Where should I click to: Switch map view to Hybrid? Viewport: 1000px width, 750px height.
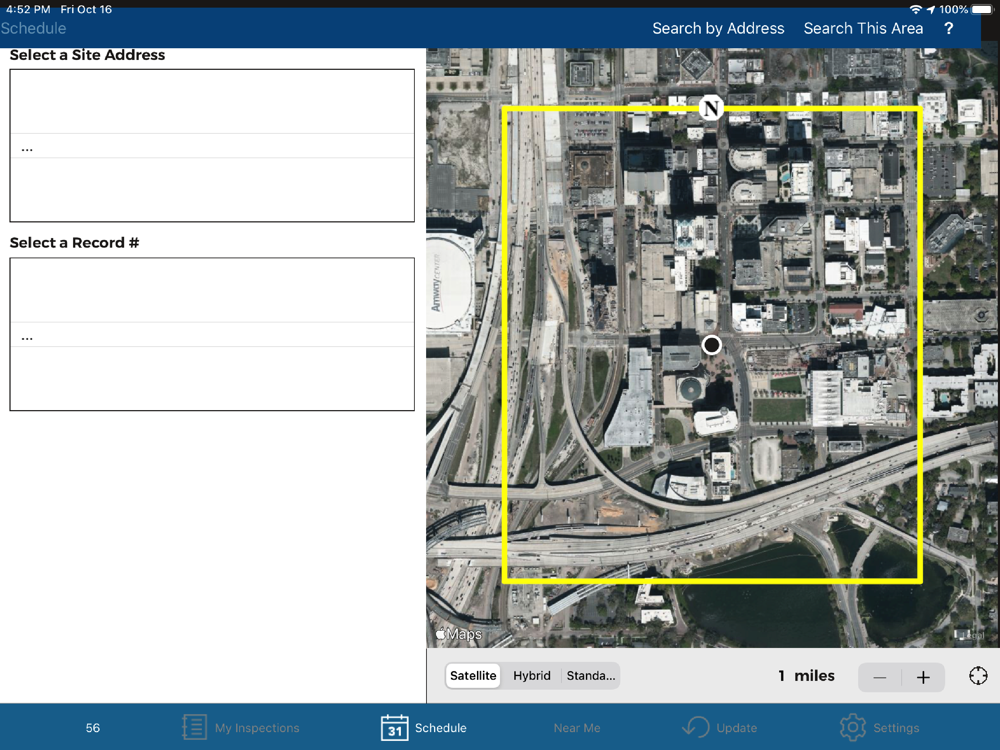pos(531,675)
